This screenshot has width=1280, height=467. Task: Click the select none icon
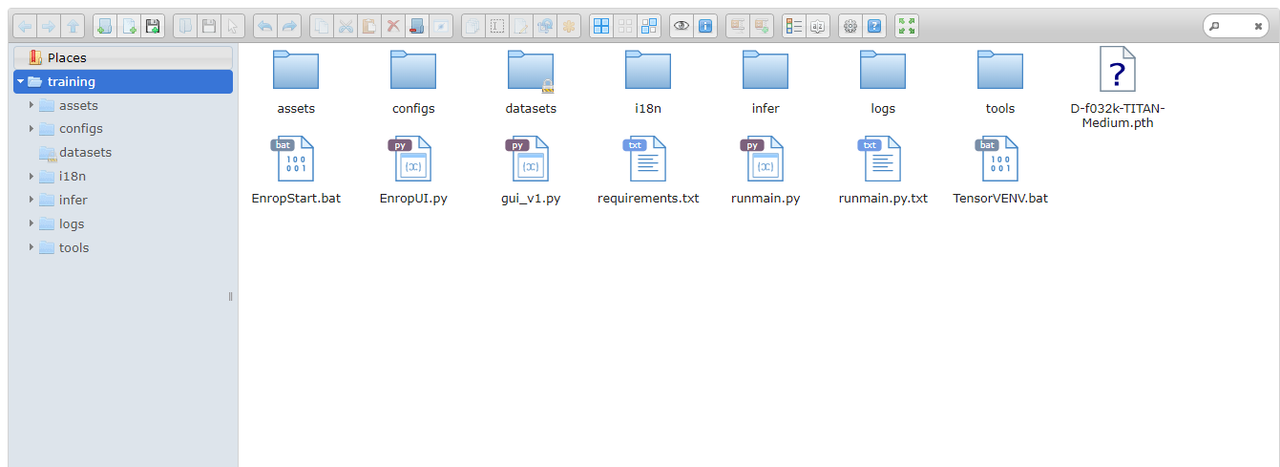[x=625, y=26]
